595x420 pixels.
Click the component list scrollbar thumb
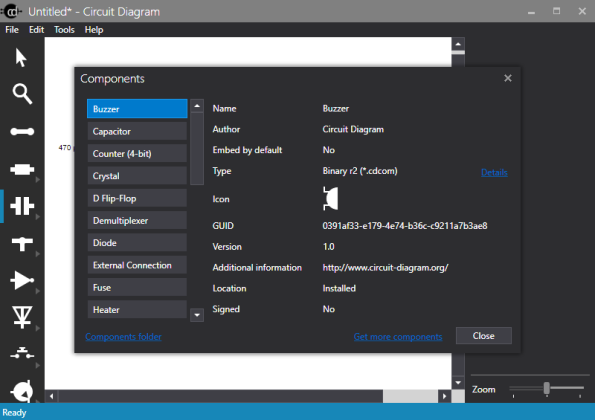[197, 148]
